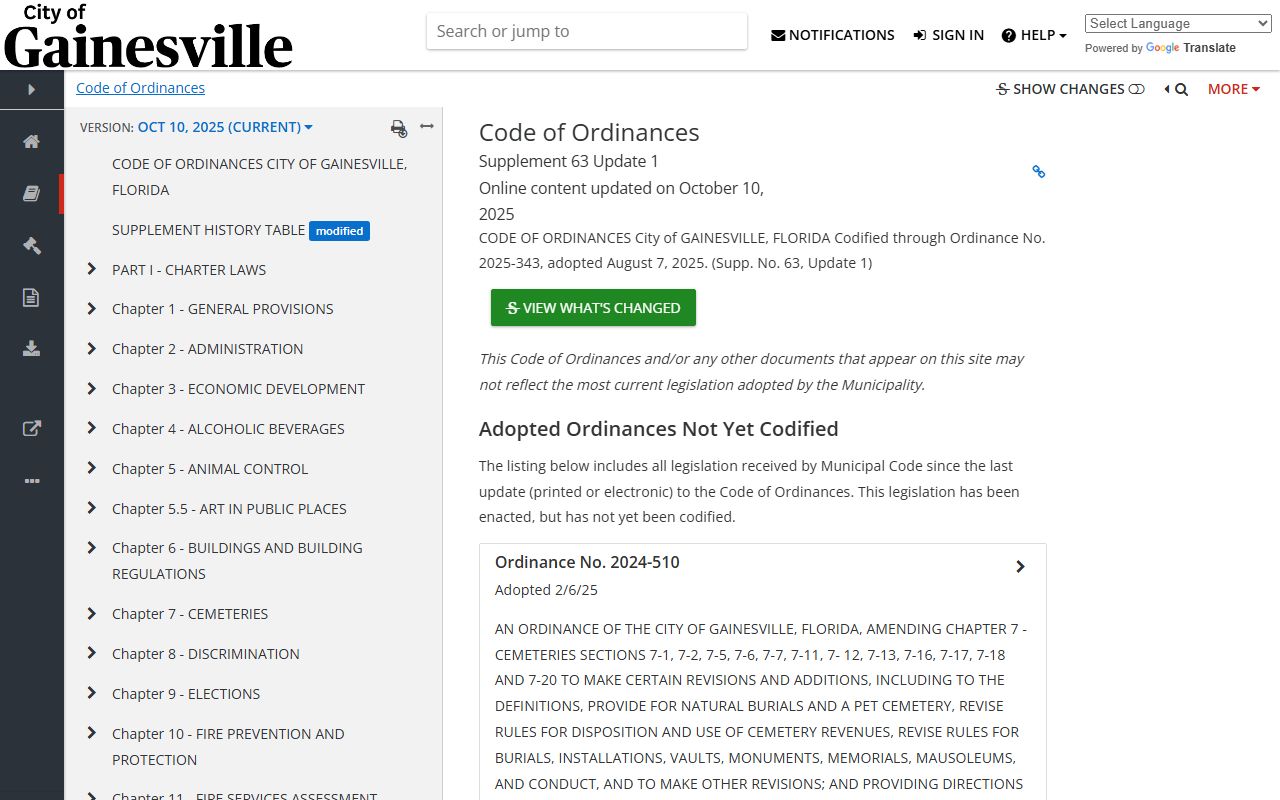This screenshot has height=800, width=1280.
Task: Open Code of Ordinances City of Gainesville entry
Action: coord(259,177)
